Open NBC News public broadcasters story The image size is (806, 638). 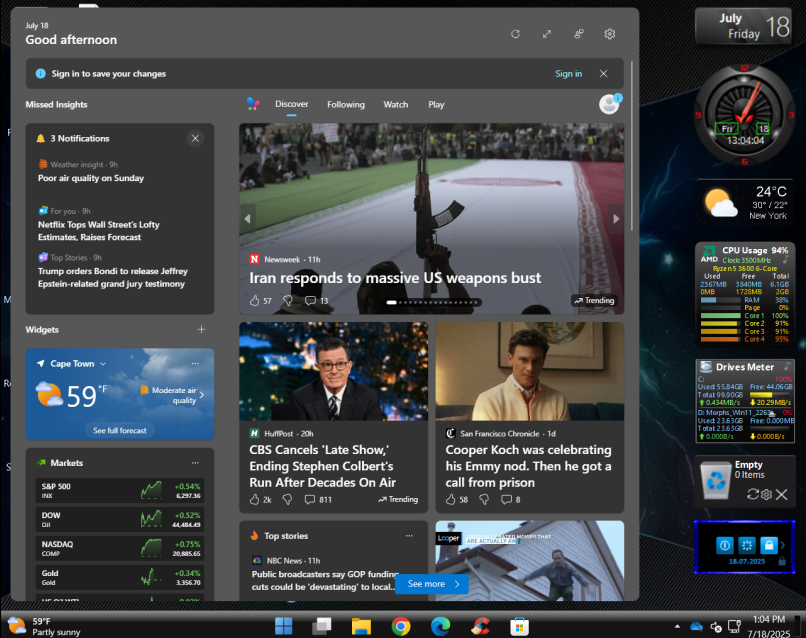[x=325, y=580]
